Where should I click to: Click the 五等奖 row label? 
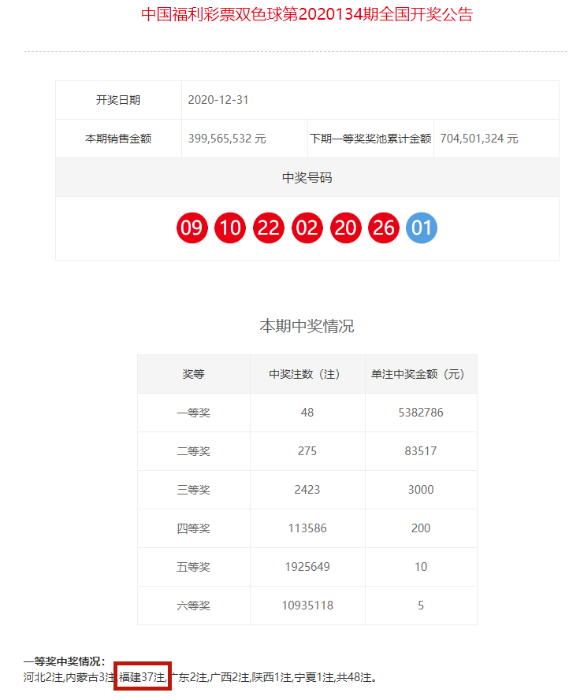click(x=194, y=567)
